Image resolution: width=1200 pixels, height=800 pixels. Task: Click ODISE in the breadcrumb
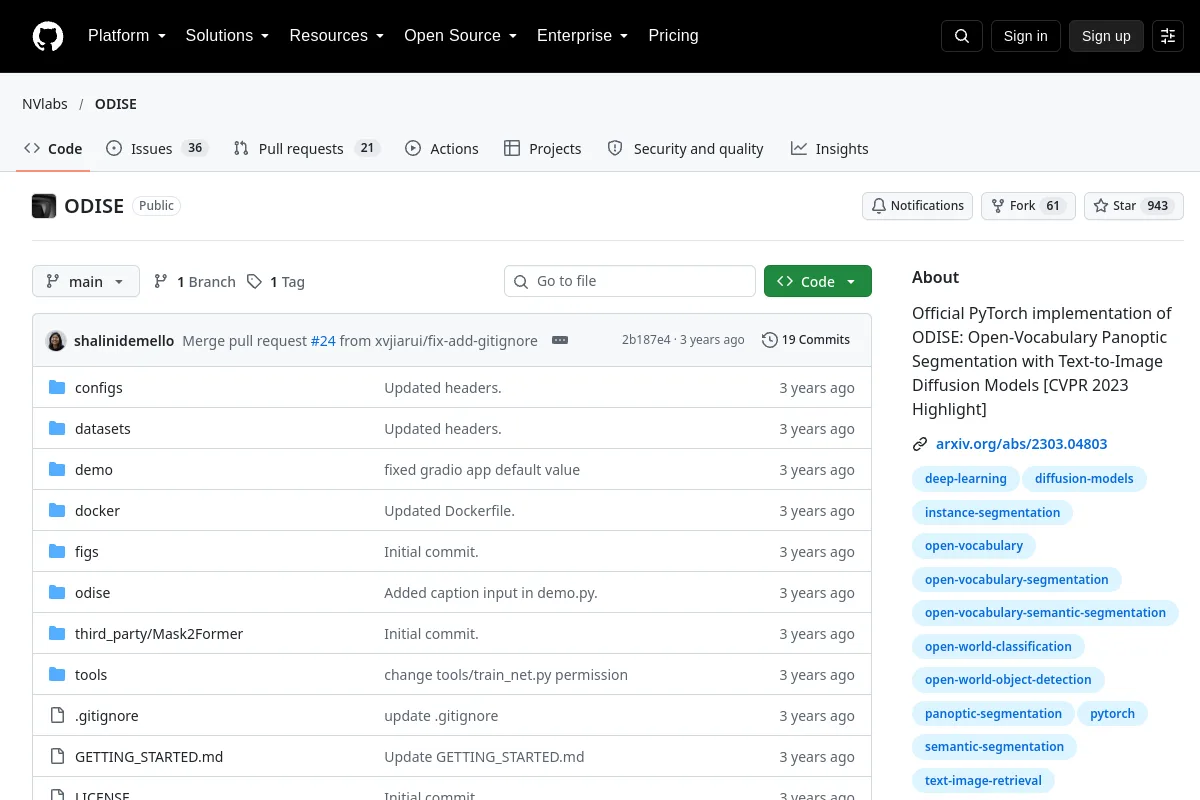tap(116, 104)
